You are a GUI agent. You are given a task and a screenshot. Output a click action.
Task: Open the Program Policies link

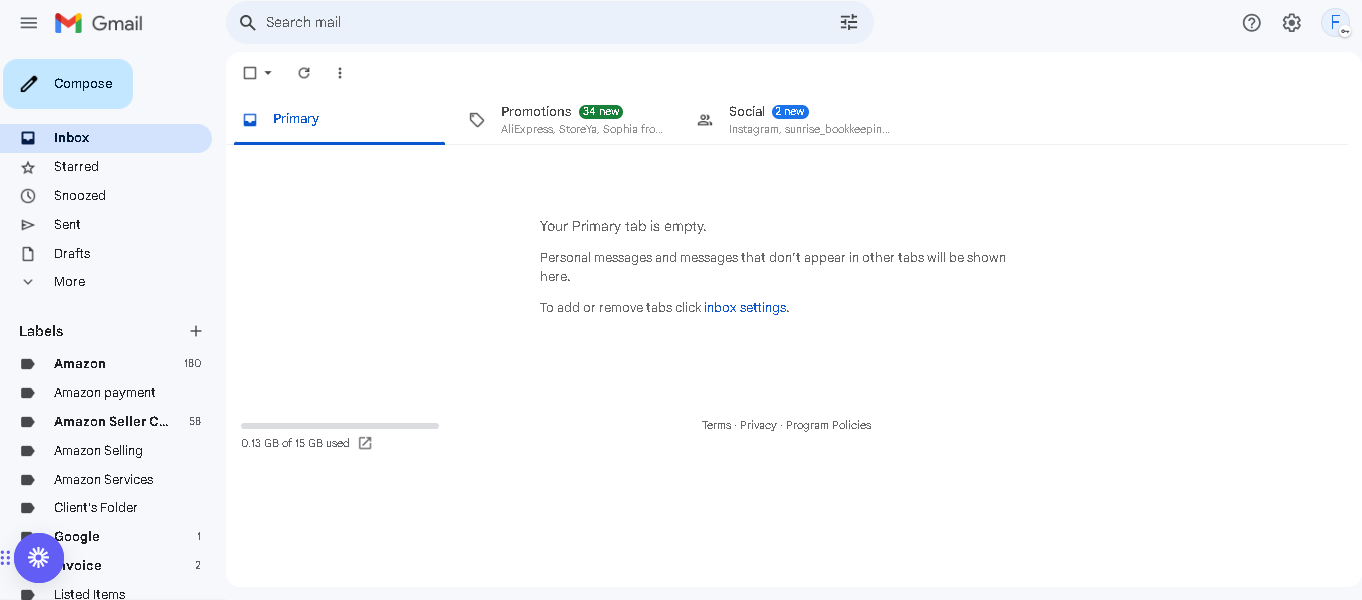(828, 425)
